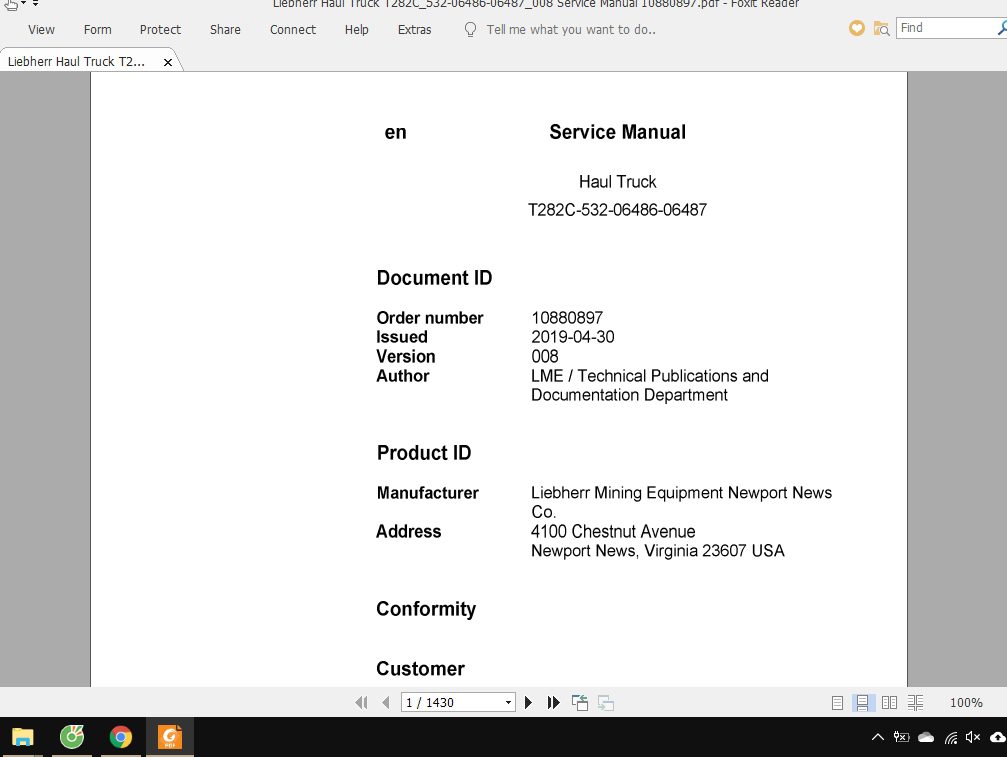Select the Single Page view icon
Screen dimensions: 1007x757
[x=836, y=702]
